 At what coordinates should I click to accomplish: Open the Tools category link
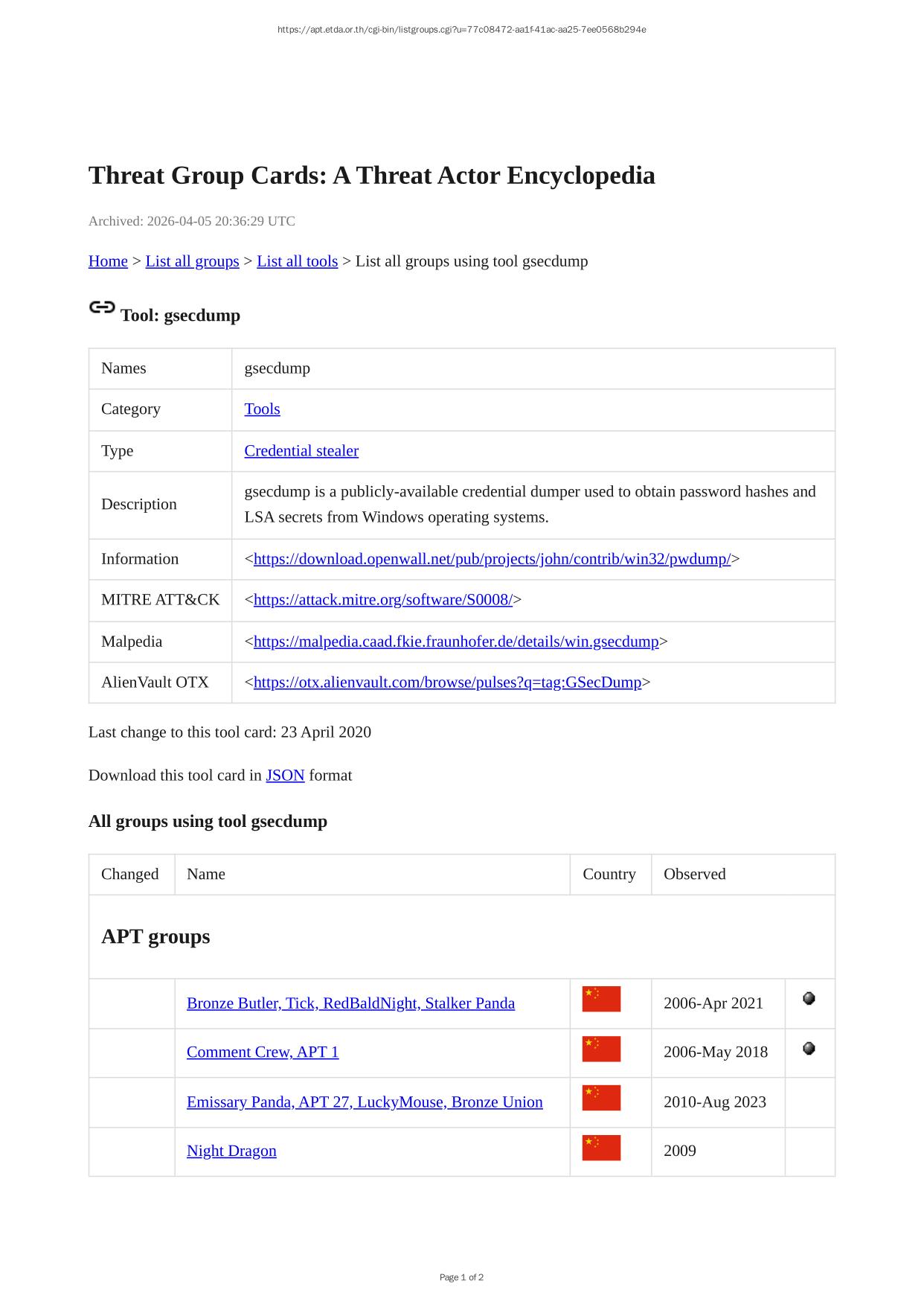click(262, 409)
